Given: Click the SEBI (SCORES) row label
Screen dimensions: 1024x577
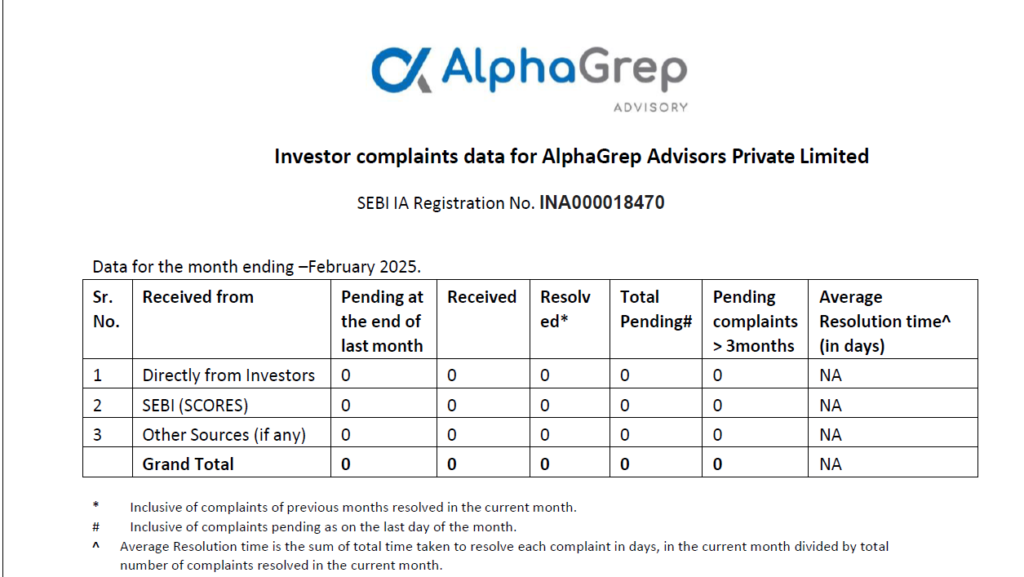Looking at the screenshot, I should click(x=195, y=405).
